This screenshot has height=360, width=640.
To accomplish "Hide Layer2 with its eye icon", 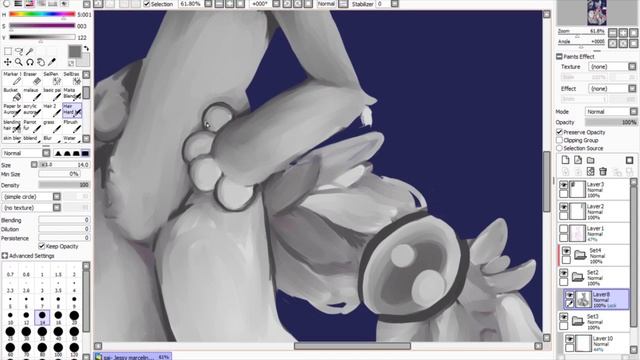I will pos(564,207).
